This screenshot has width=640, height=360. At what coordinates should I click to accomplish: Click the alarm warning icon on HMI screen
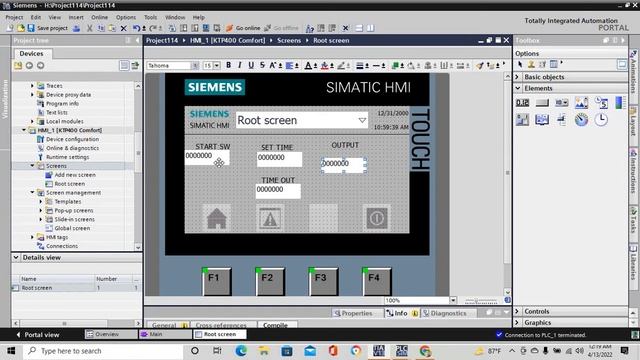click(270, 218)
